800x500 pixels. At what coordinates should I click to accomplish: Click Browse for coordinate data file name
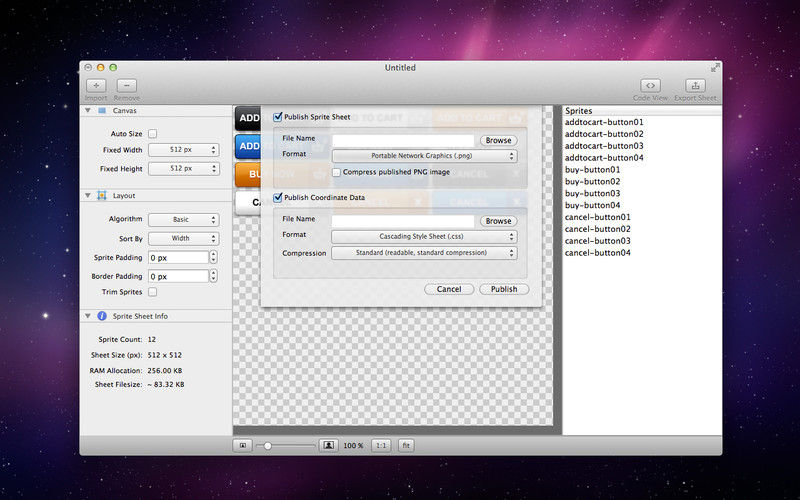point(498,221)
